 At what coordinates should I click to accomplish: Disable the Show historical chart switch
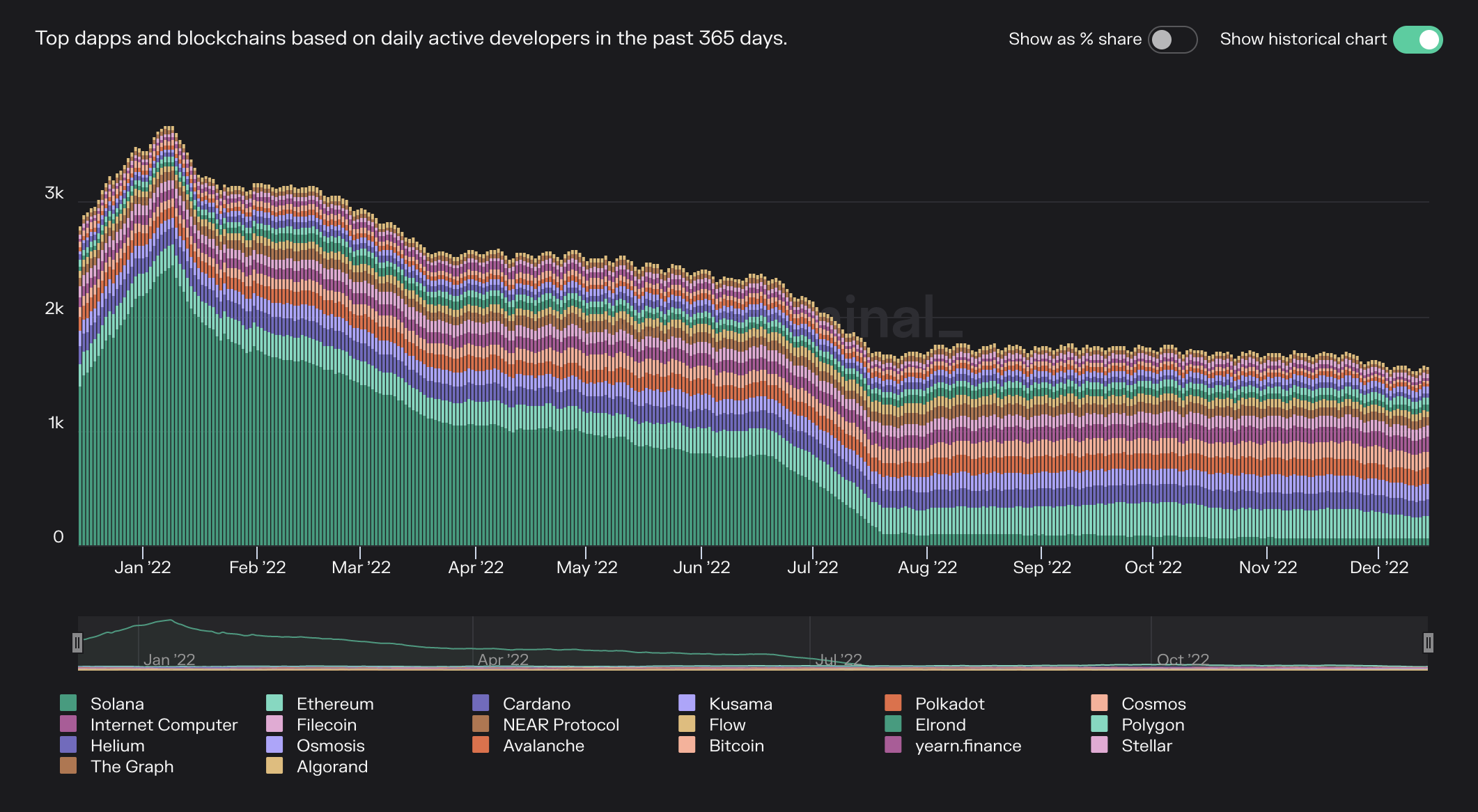(1417, 40)
